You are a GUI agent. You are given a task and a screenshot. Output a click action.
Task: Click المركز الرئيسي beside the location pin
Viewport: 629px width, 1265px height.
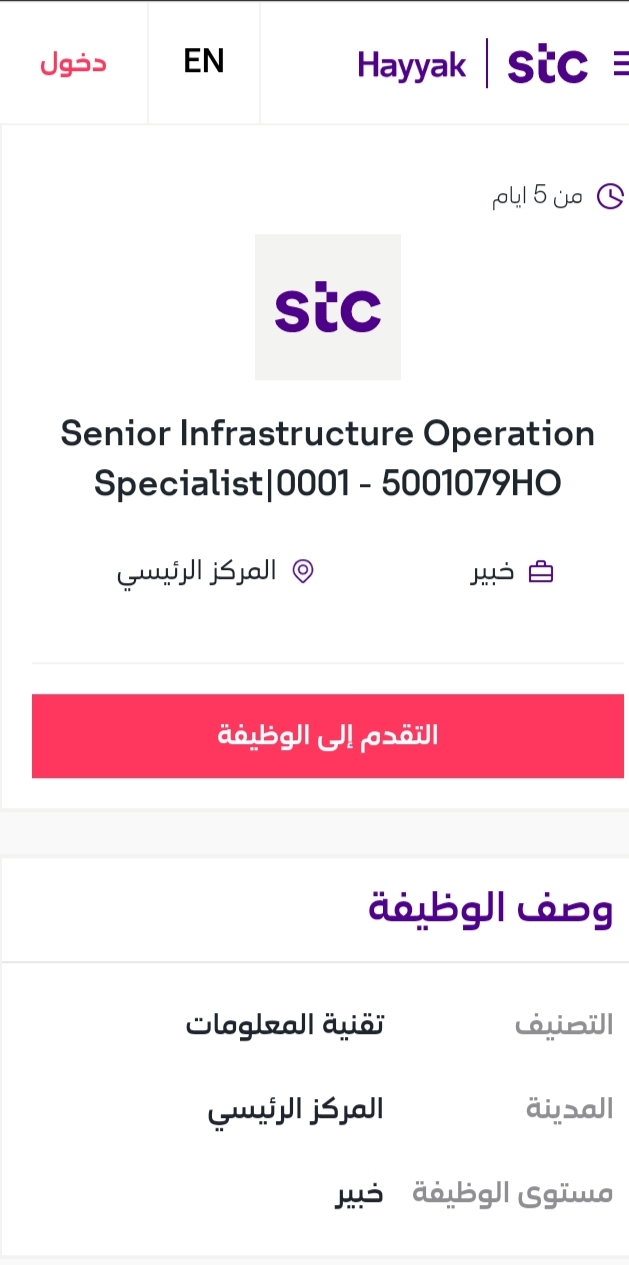tap(197, 572)
